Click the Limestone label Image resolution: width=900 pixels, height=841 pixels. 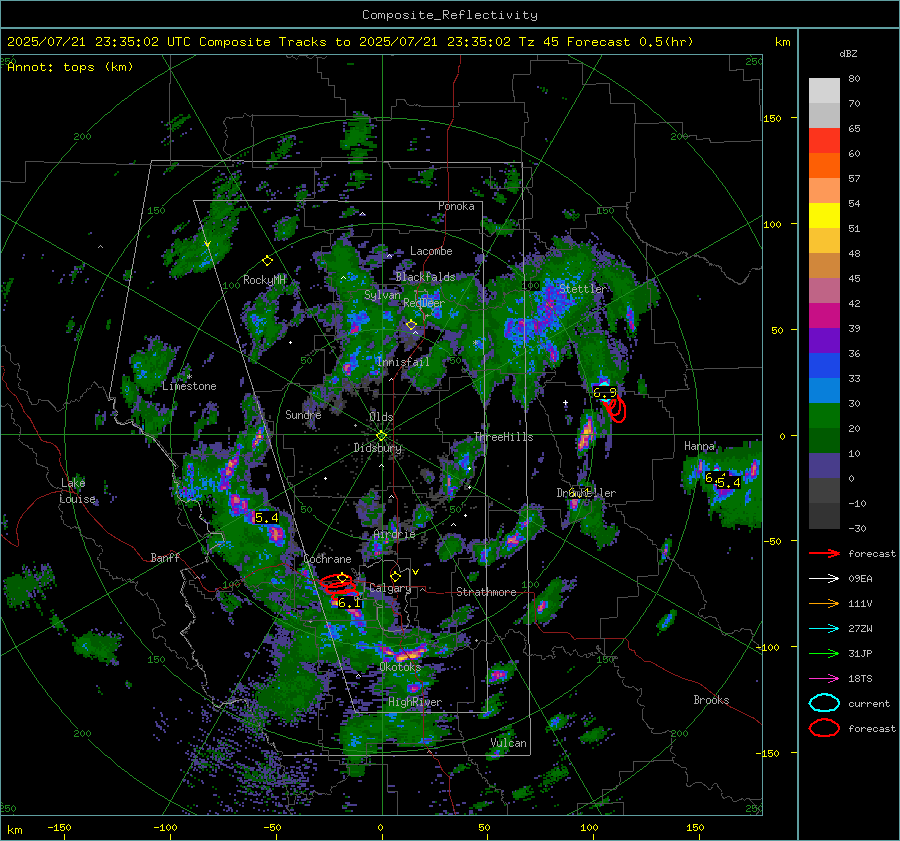(189, 386)
